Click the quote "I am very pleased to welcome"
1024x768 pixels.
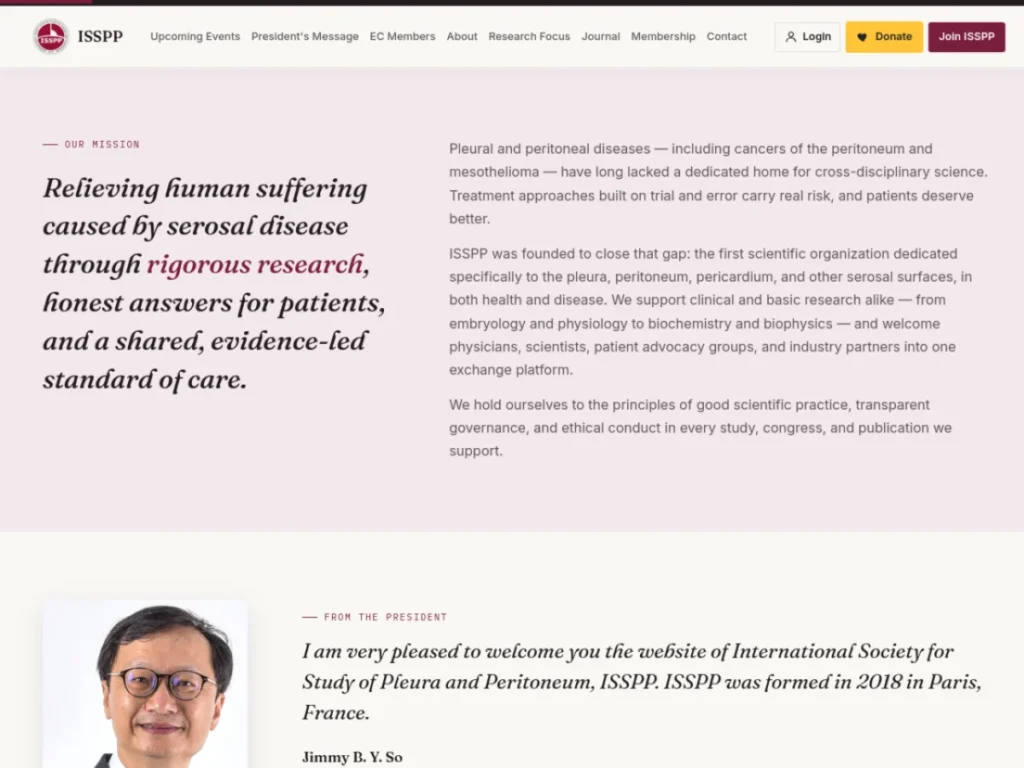(x=641, y=682)
